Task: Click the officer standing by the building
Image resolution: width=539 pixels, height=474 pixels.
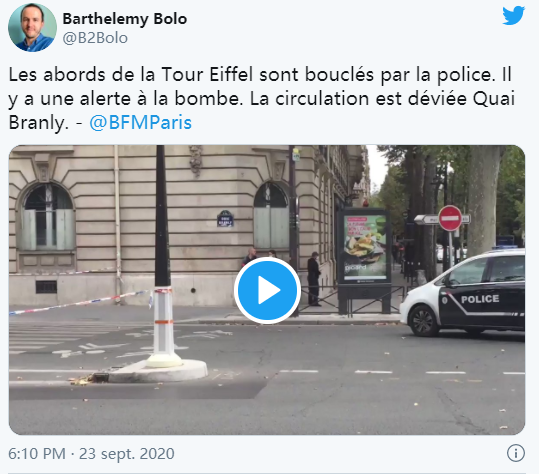Action: click(314, 279)
